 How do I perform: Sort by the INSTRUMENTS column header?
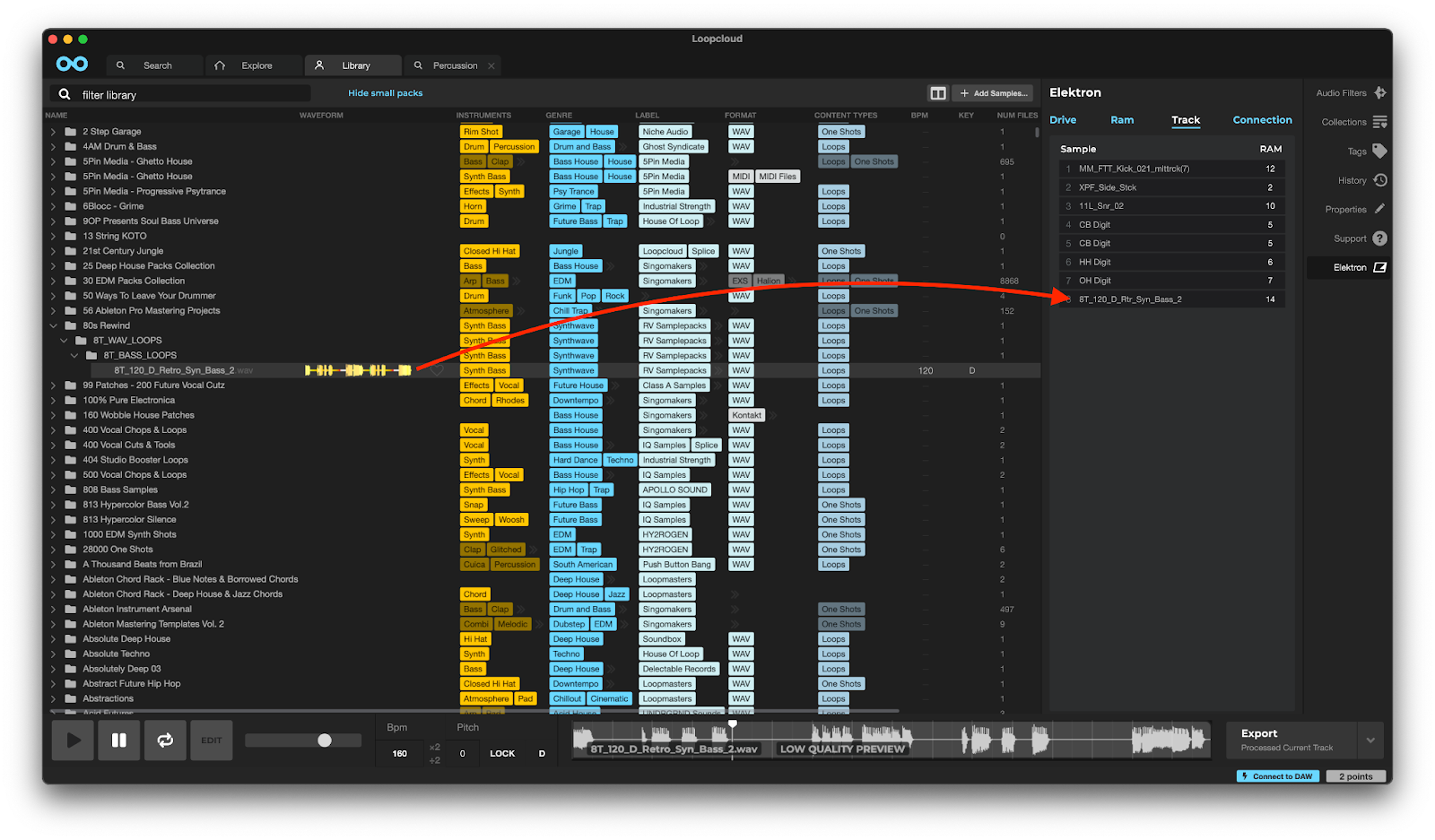point(483,116)
